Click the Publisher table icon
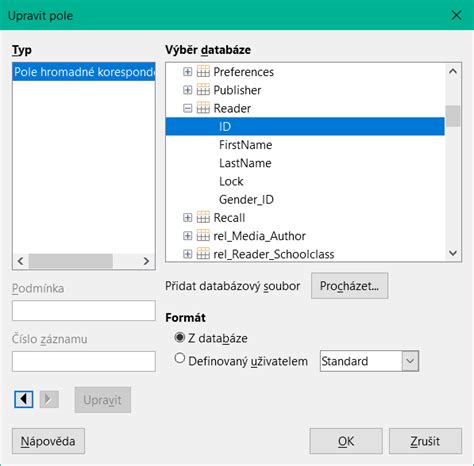Image resolution: width=474 pixels, height=466 pixels. coord(203,90)
